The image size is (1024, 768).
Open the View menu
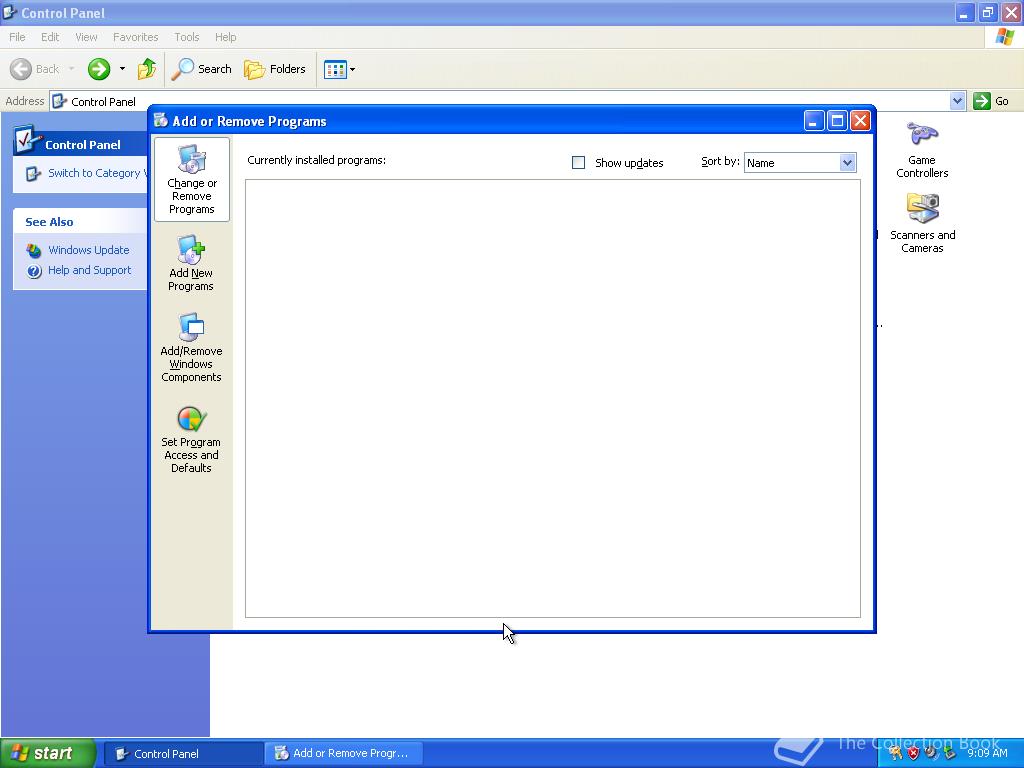click(86, 37)
